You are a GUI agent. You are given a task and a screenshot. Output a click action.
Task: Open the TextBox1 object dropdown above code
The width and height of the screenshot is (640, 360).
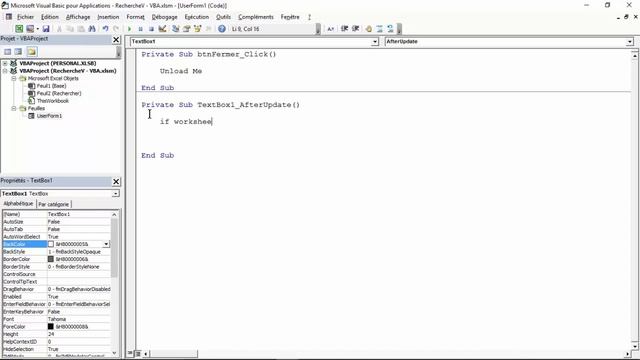[x=375, y=42]
